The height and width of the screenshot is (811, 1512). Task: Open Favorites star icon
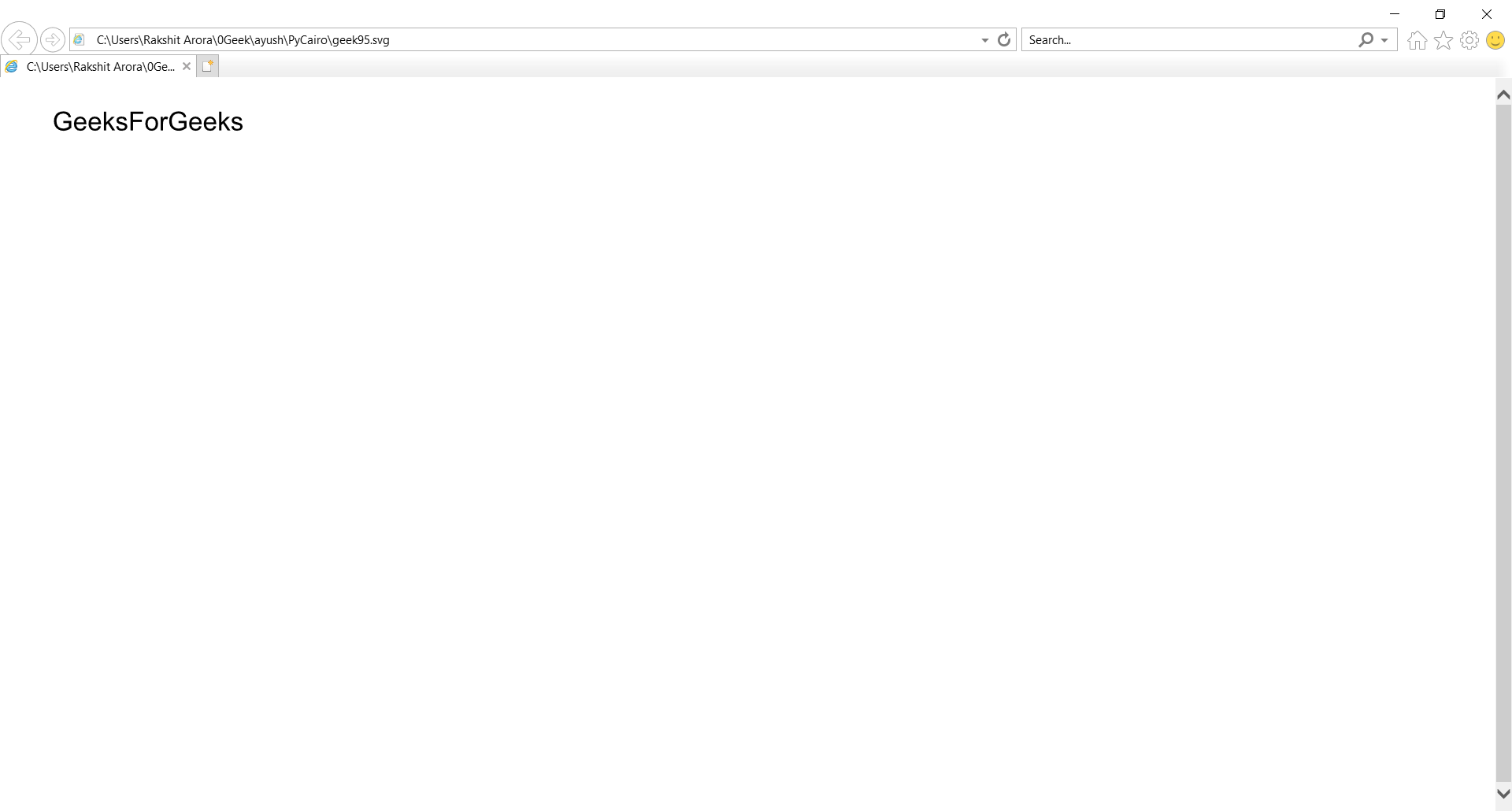[x=1443, y=40]
